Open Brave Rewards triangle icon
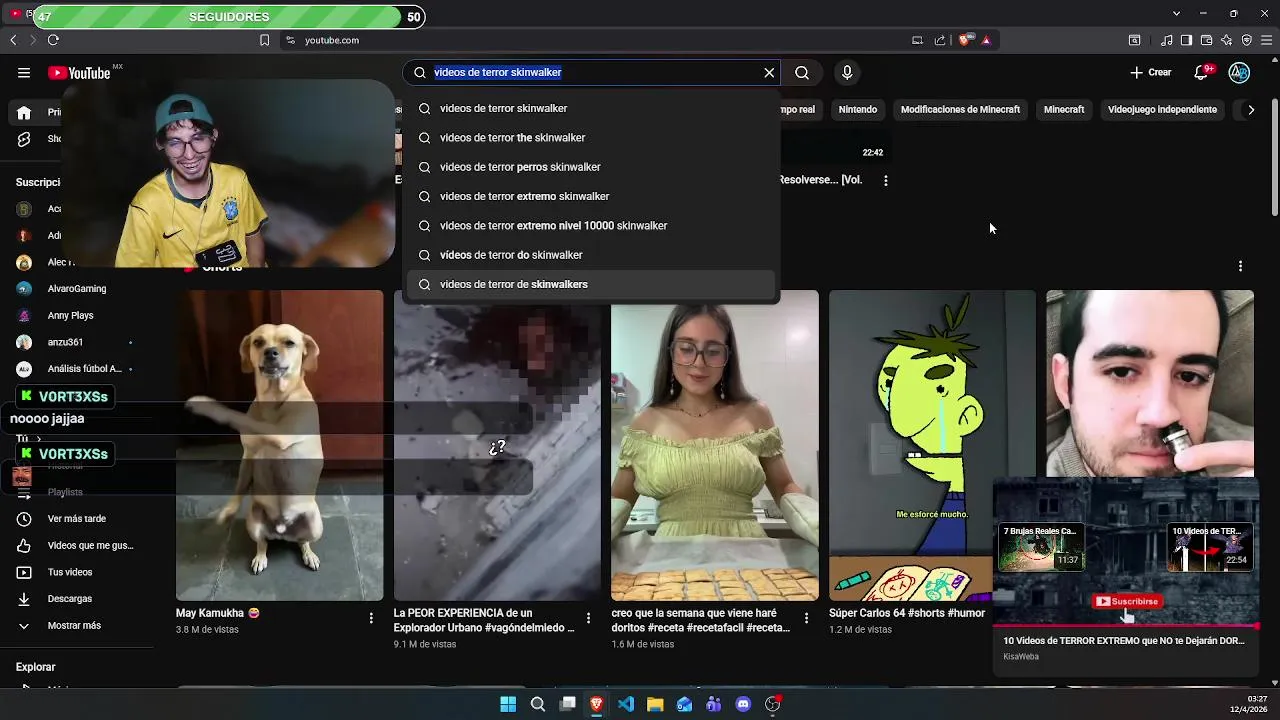 pyautogui.click(x=986, y=40)
